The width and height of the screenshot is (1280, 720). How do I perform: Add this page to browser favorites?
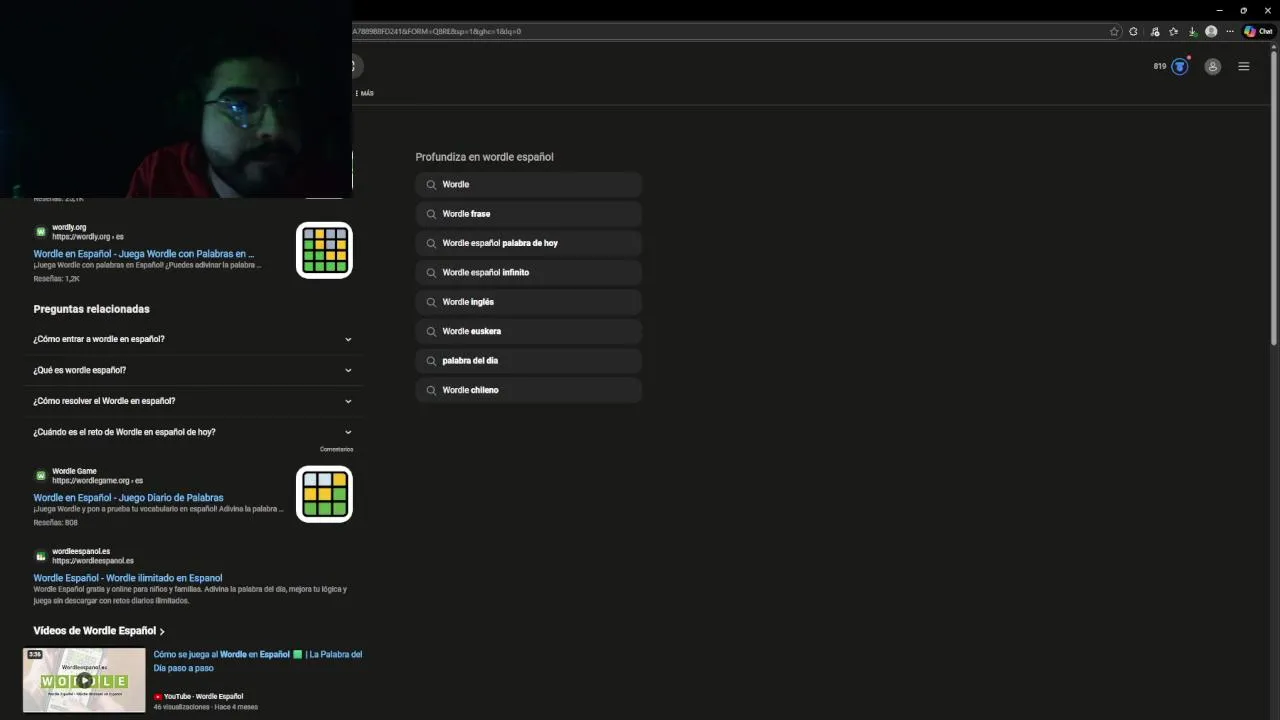1114,31
